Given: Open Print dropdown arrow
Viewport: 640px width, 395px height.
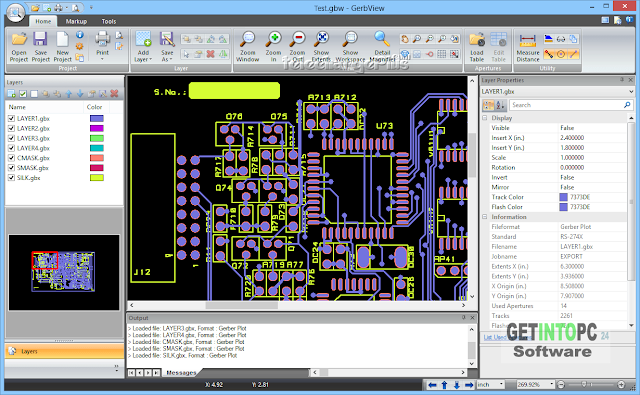Looking at the screenshot, I should click(102, 60).
